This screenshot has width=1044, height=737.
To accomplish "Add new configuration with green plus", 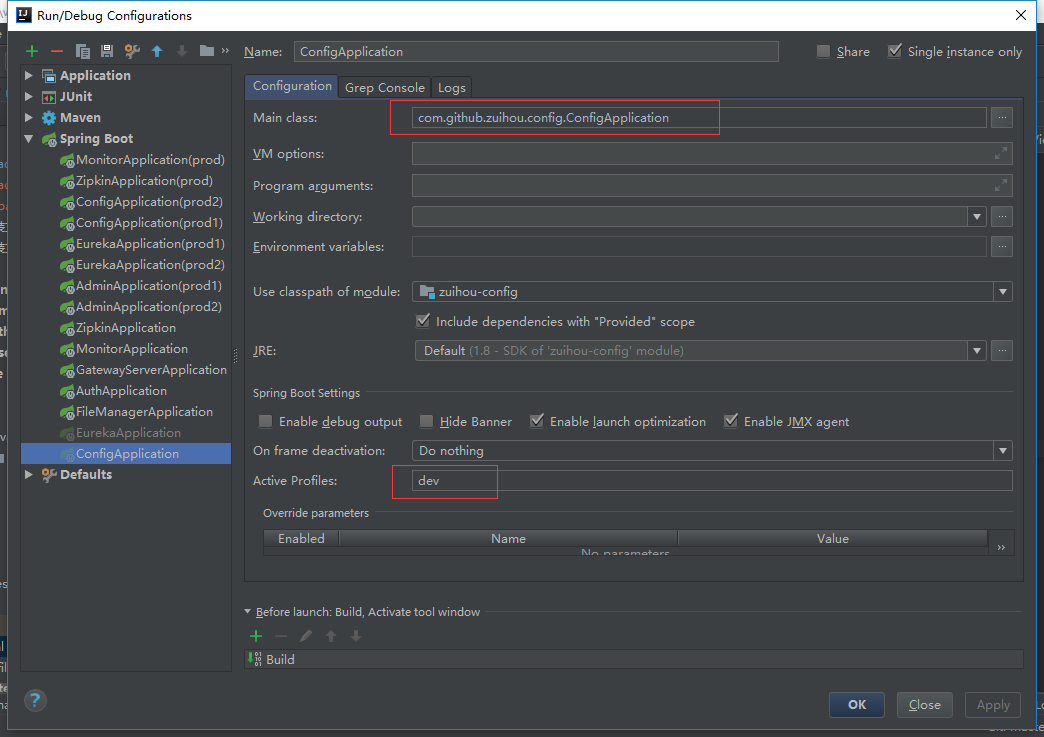I will point(32,51).
